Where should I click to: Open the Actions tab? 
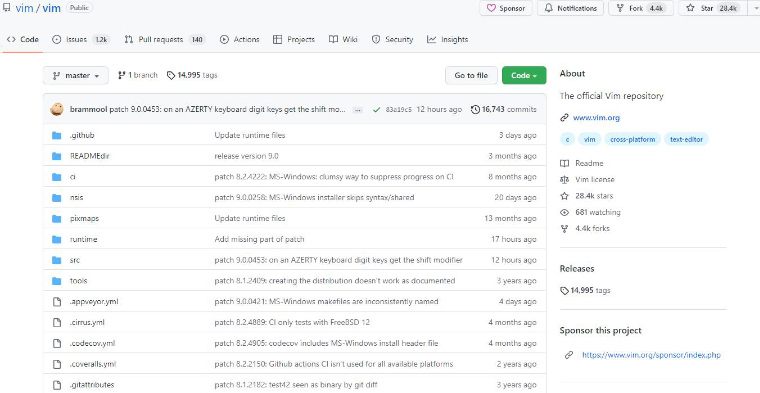(x=239, y=40)
